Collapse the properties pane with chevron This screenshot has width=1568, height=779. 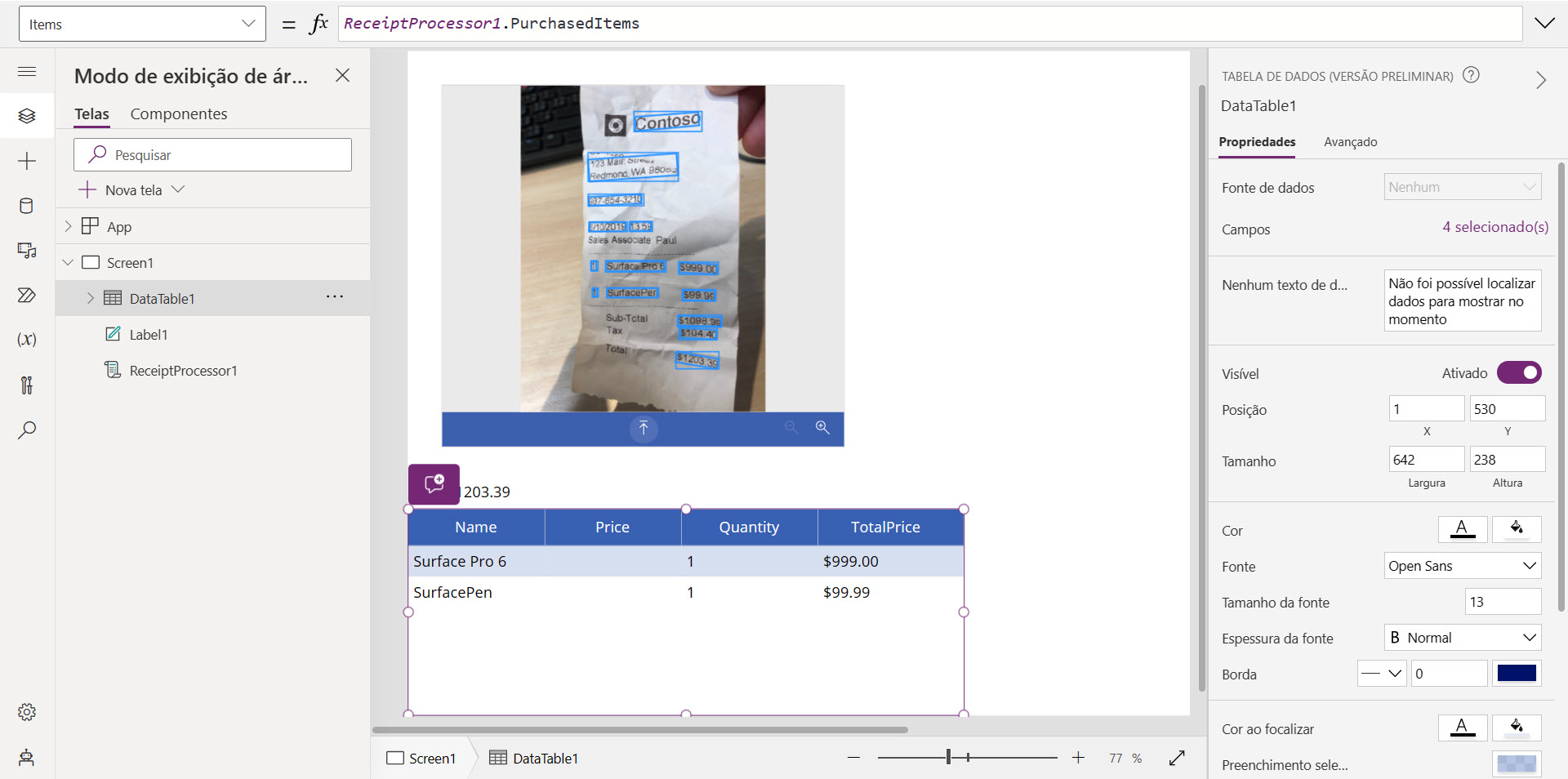pyautogui.click(x=1541, y=80)
